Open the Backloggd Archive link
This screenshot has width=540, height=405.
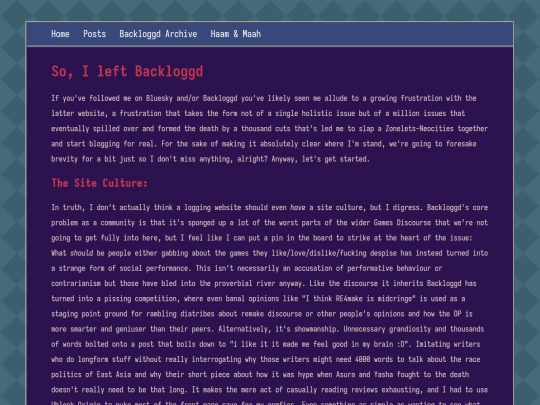[158, 34]
